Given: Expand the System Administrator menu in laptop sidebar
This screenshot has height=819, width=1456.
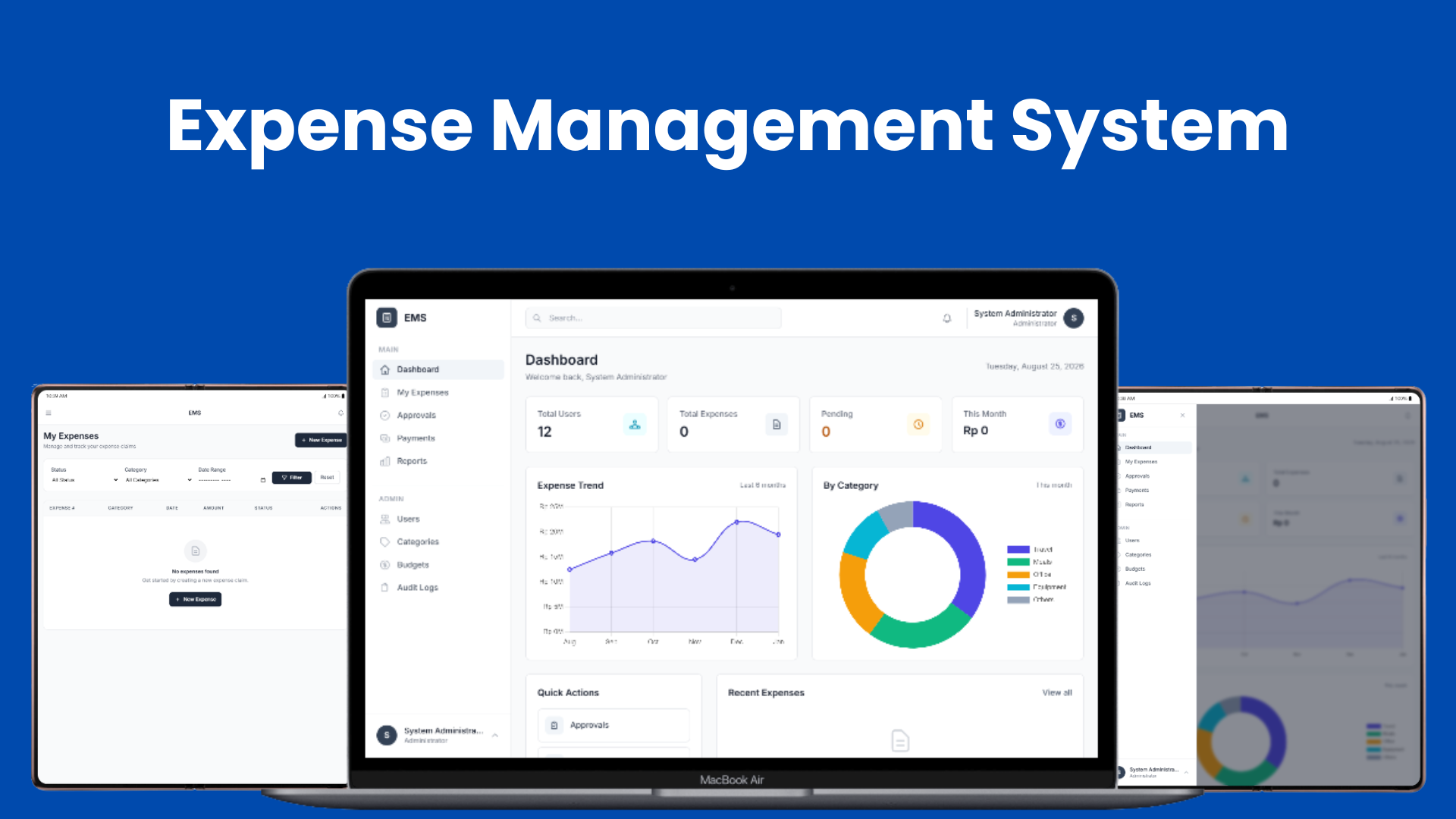Looking at the screenshot, I should (x=495, y=736).
